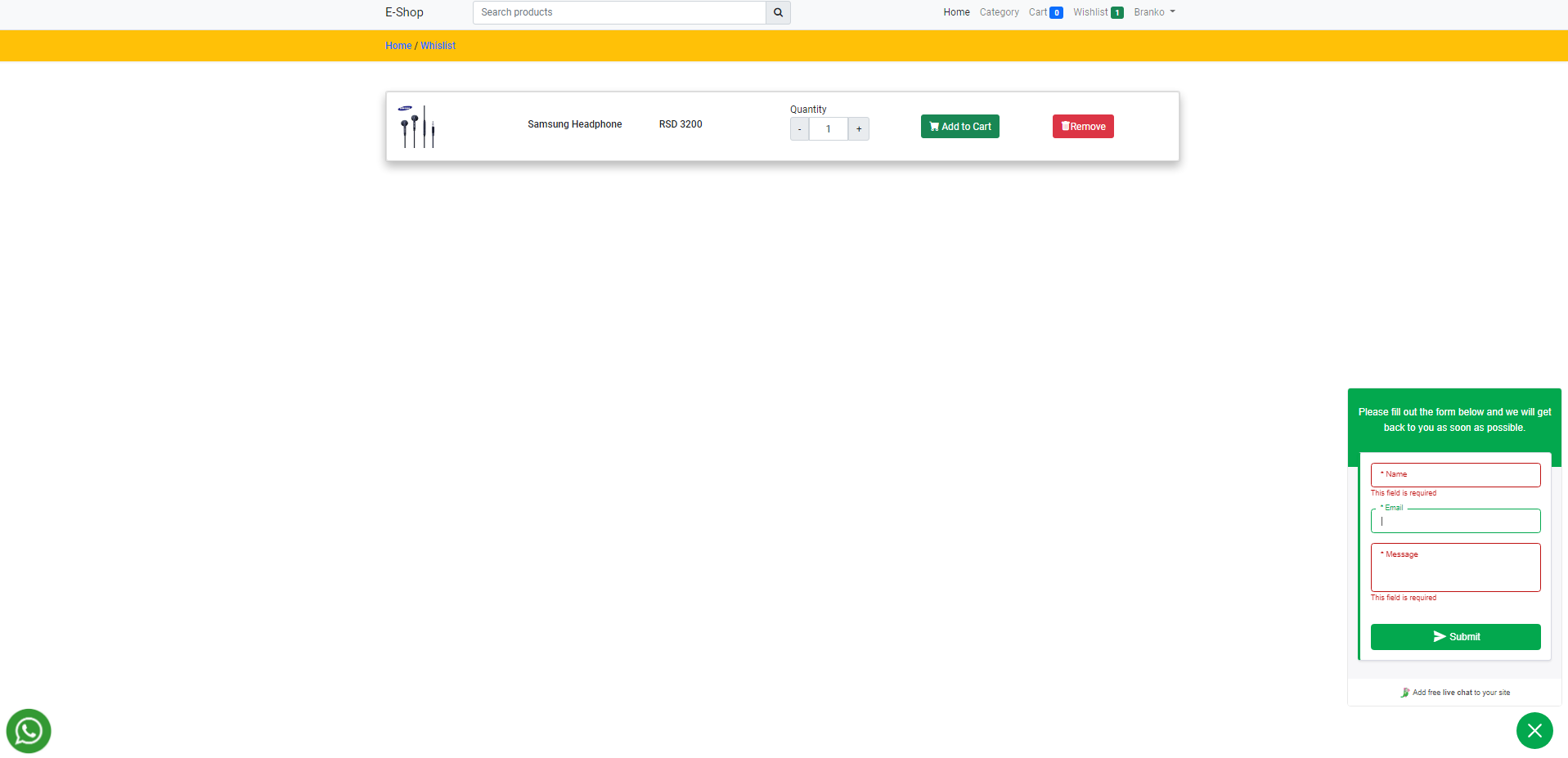1568x758 pixels.
Task: Open the Branko account dropdown
Action: point(1153,12)
